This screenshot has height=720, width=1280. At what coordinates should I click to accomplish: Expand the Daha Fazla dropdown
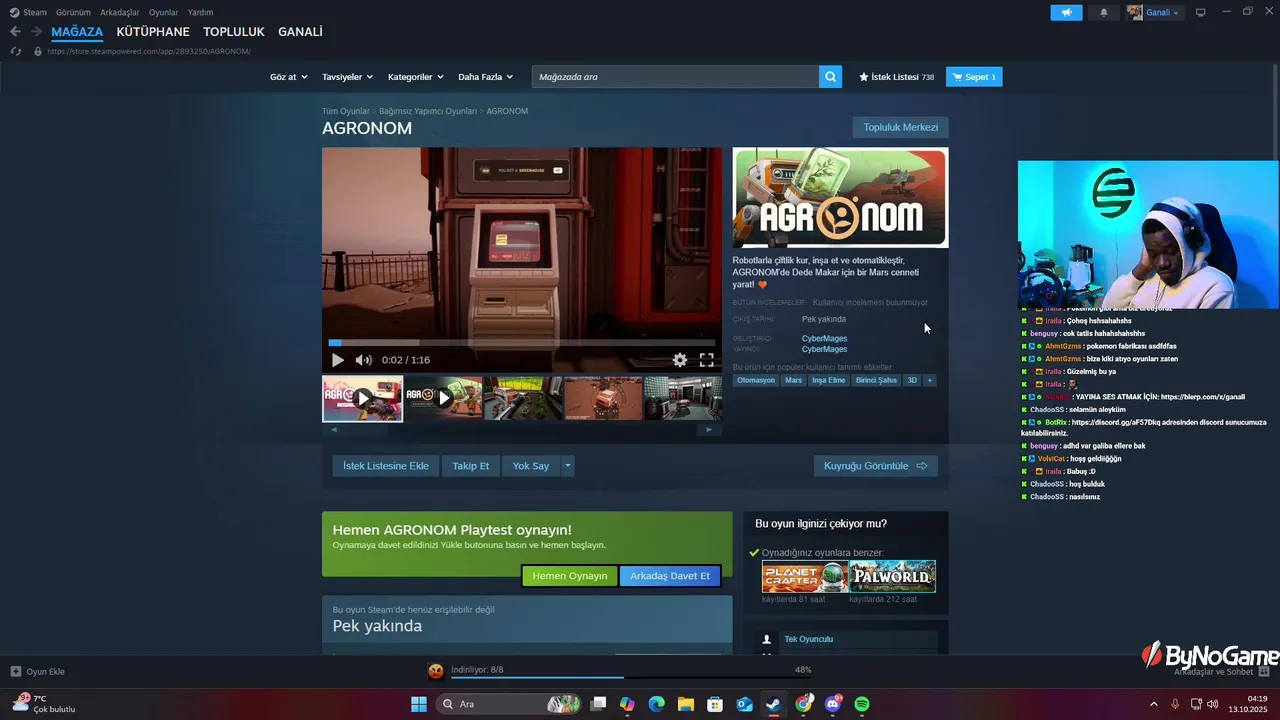pos(485,77)
